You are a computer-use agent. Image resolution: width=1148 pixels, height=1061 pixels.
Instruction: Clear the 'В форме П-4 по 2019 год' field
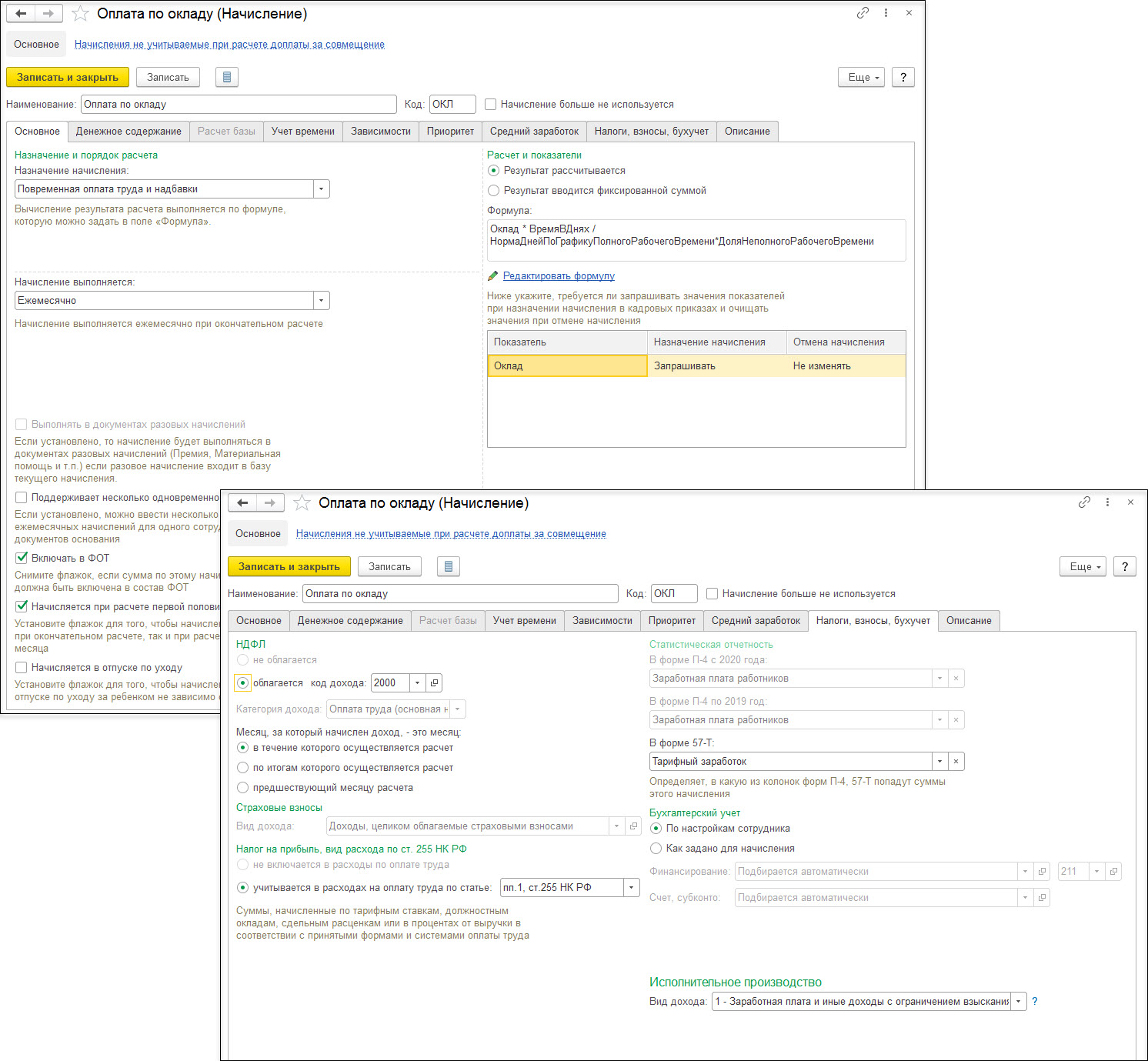tap(956, 720)
